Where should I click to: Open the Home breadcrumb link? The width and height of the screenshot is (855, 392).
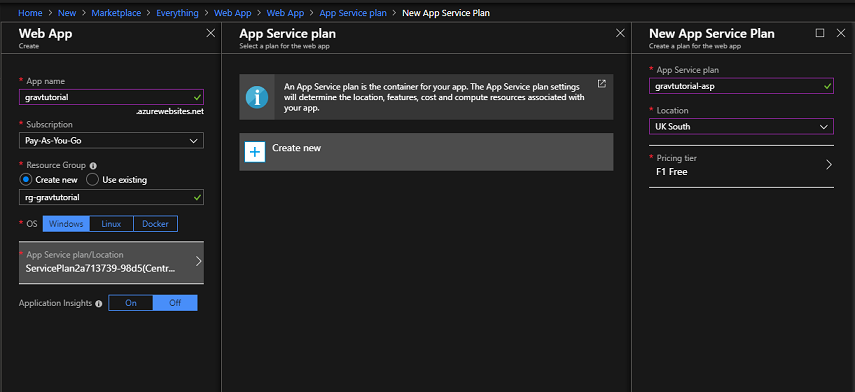(30, 13)
